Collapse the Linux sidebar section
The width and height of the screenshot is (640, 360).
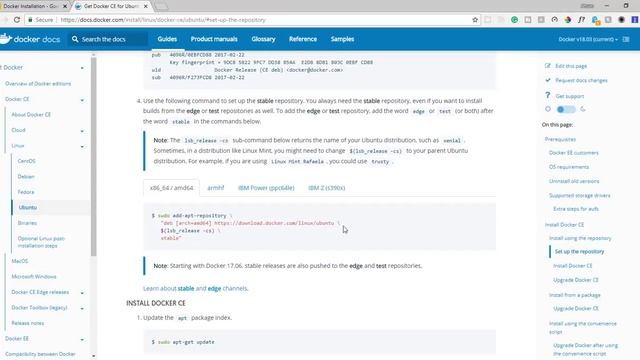[82, 147]
